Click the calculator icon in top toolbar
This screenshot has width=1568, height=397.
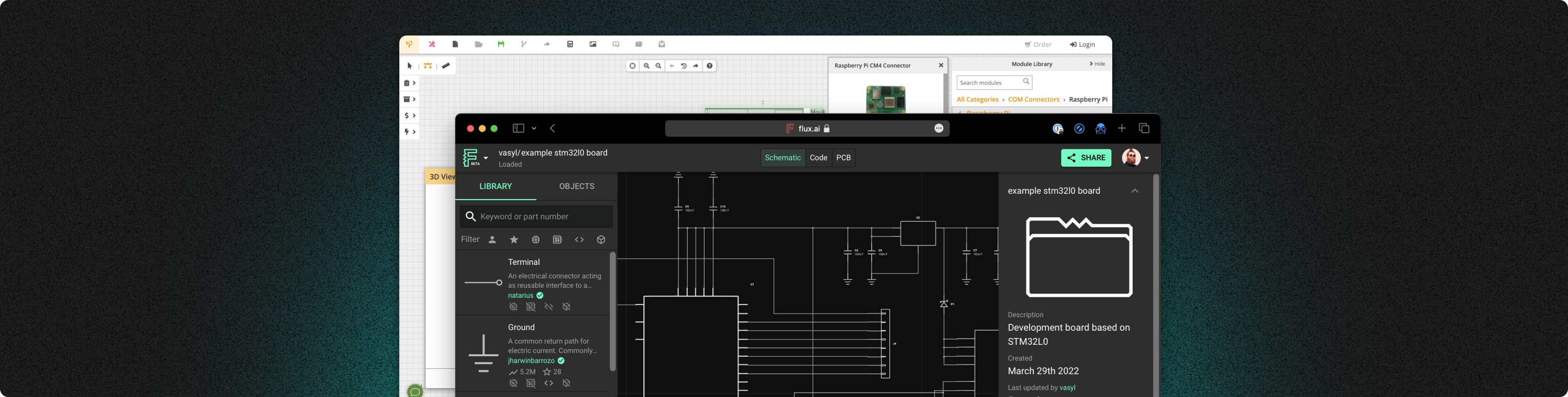570,44
